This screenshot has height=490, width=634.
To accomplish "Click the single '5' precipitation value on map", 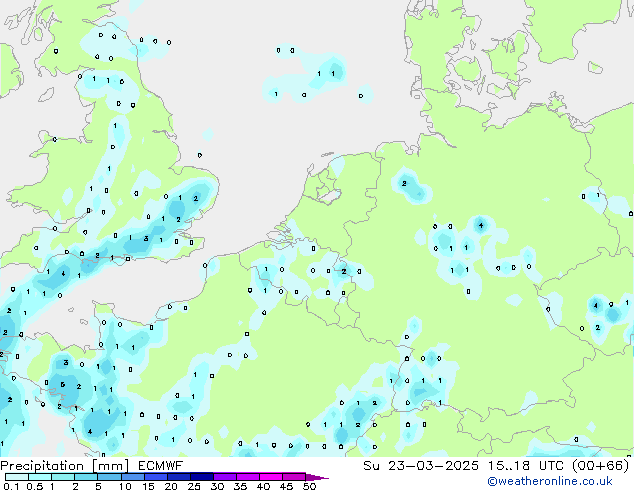I will 62,384.
